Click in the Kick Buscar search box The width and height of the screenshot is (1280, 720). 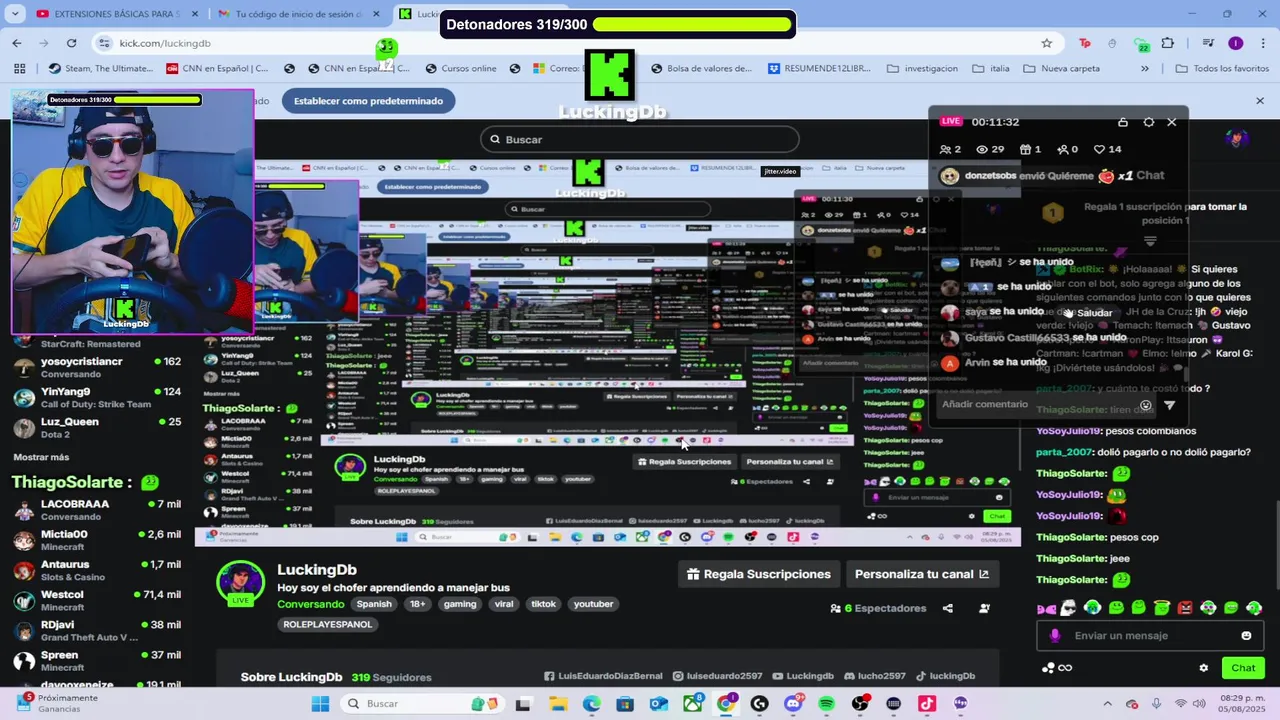click(x=640, y=139)
